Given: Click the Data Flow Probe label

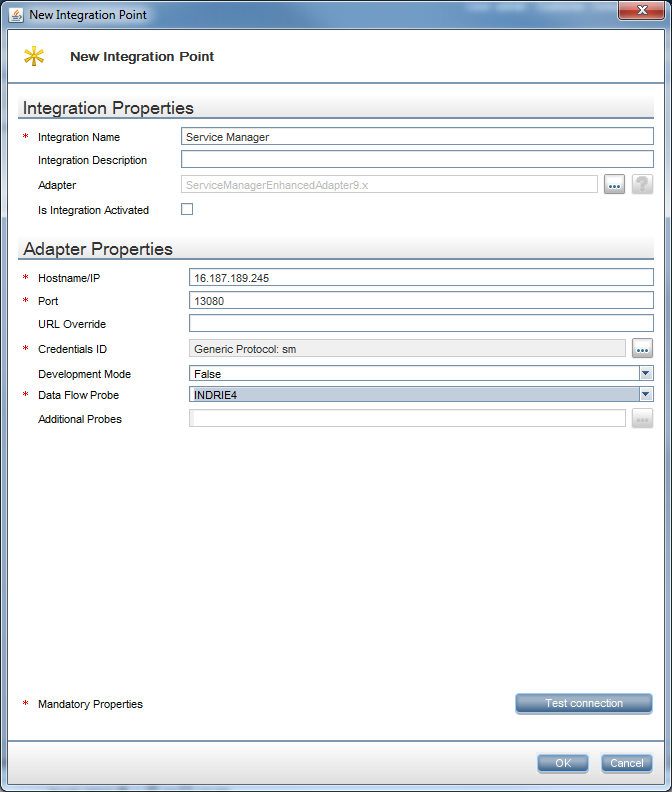Looking at the screenshot, I should pyautogui.click(x=78, y=395).
